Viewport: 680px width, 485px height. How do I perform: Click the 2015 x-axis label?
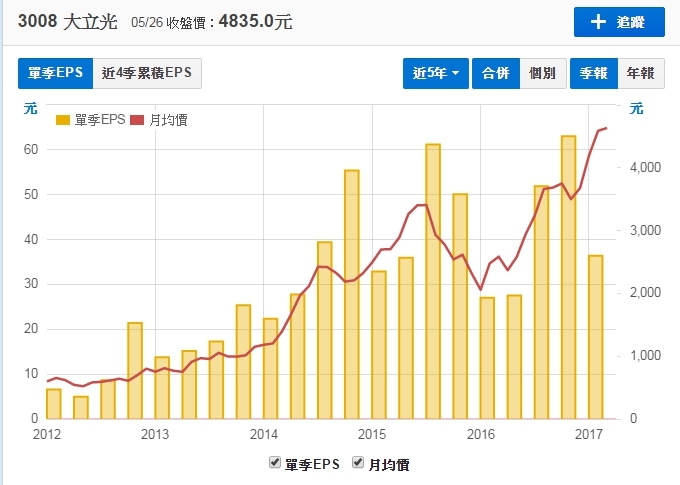pos(372,434)
